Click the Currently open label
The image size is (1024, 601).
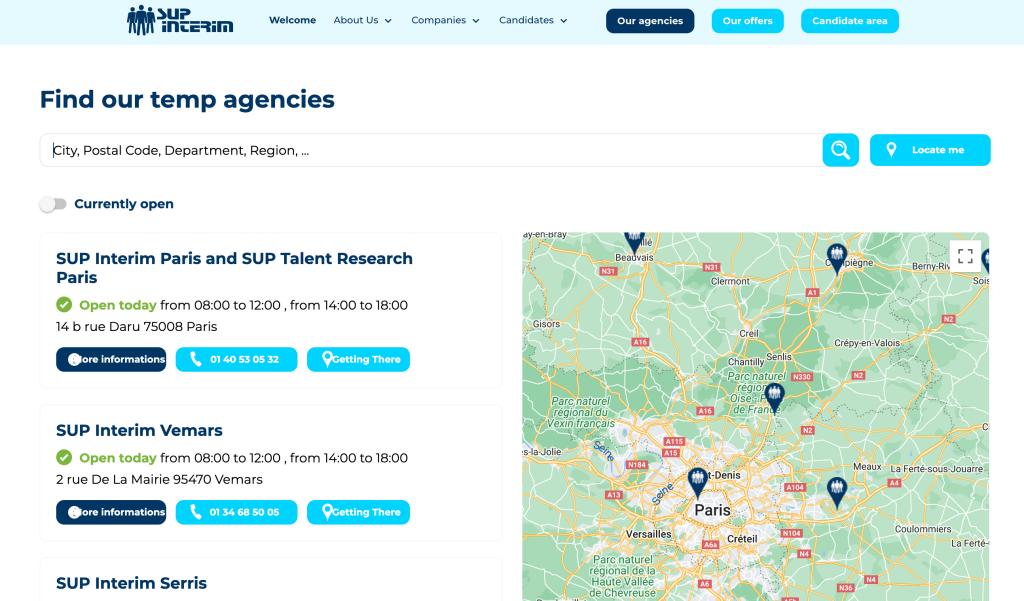(x=124, y=204)
